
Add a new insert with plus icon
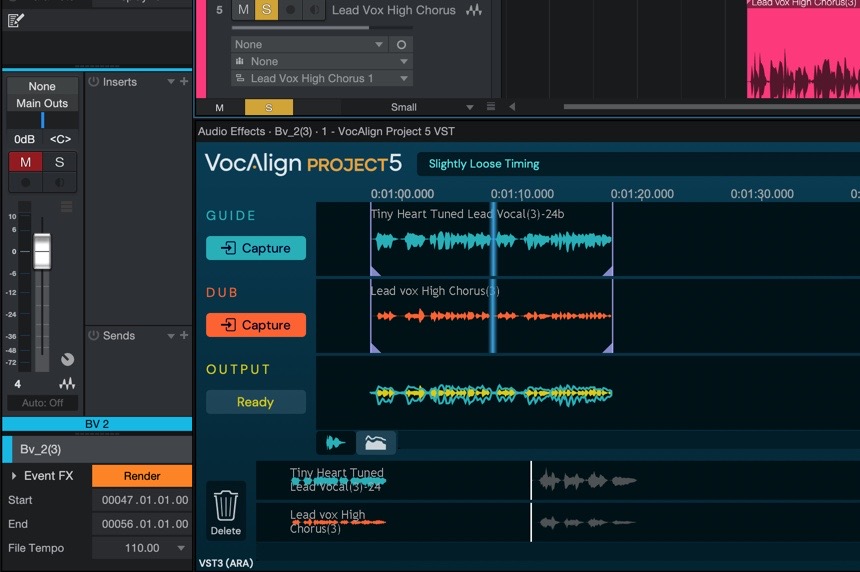pyautogui.click(x=184, y=82)
